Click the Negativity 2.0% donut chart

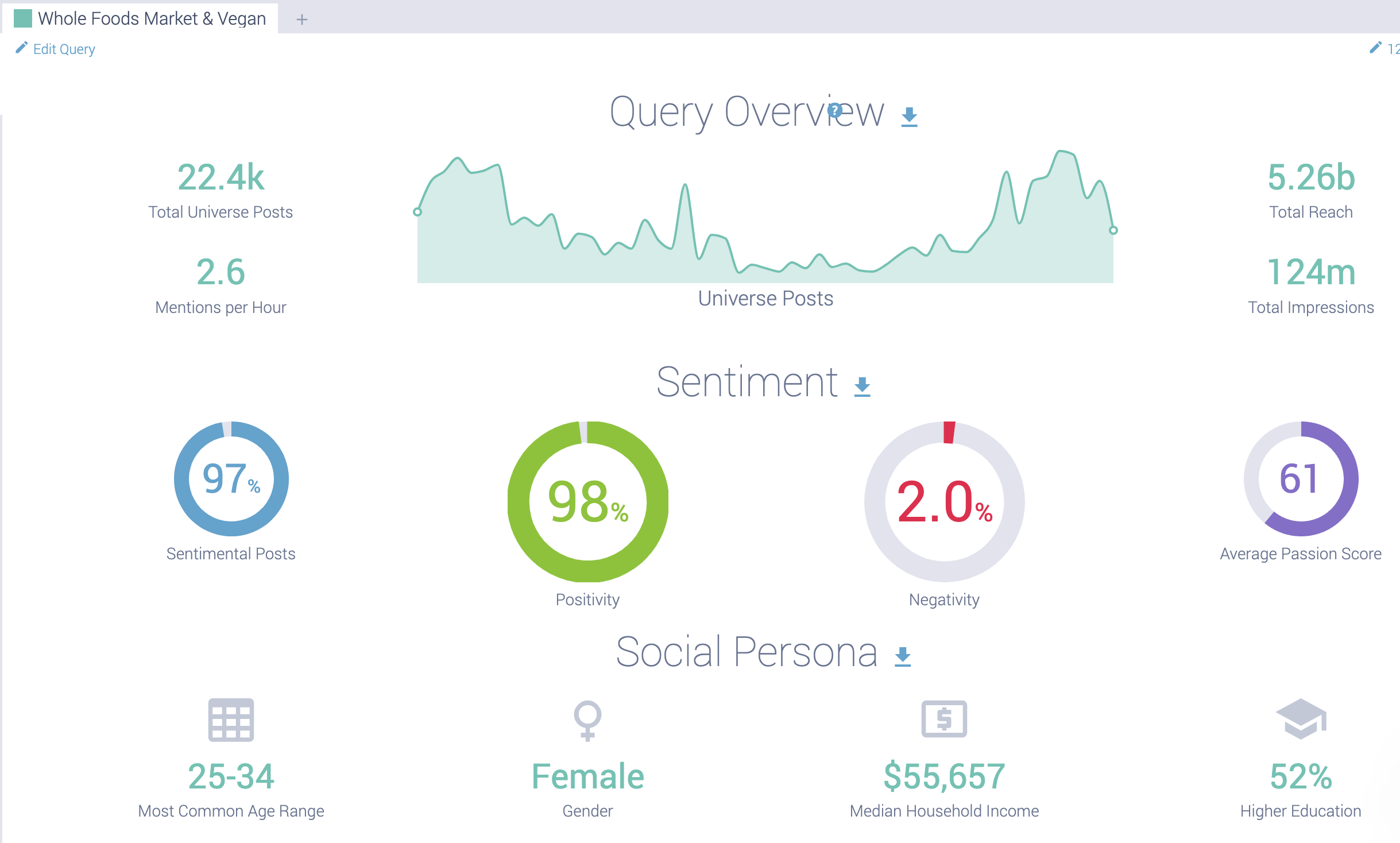944,502
